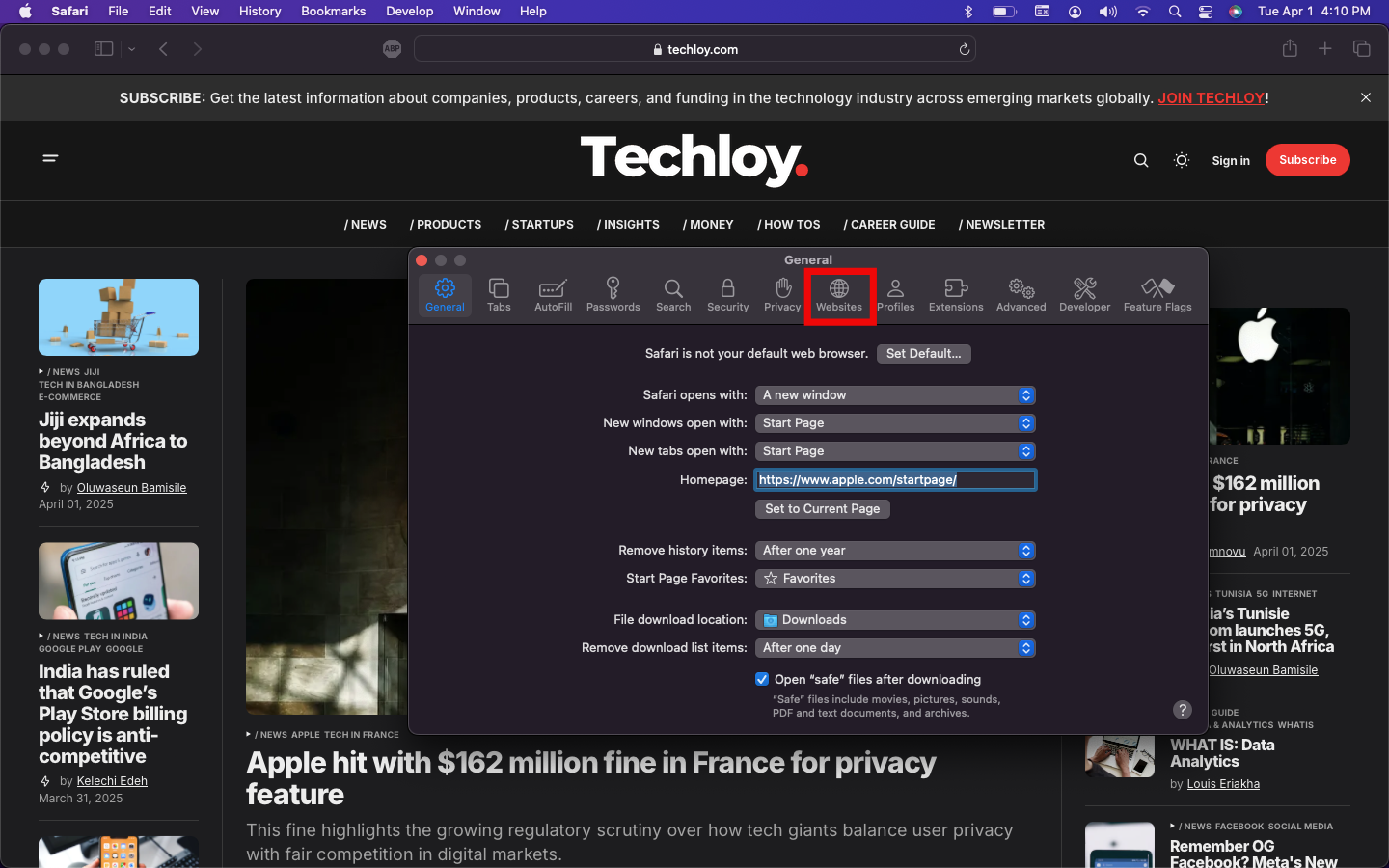
Task: Open the / PRODUCTS navigation item
Action: coord(446,225)
